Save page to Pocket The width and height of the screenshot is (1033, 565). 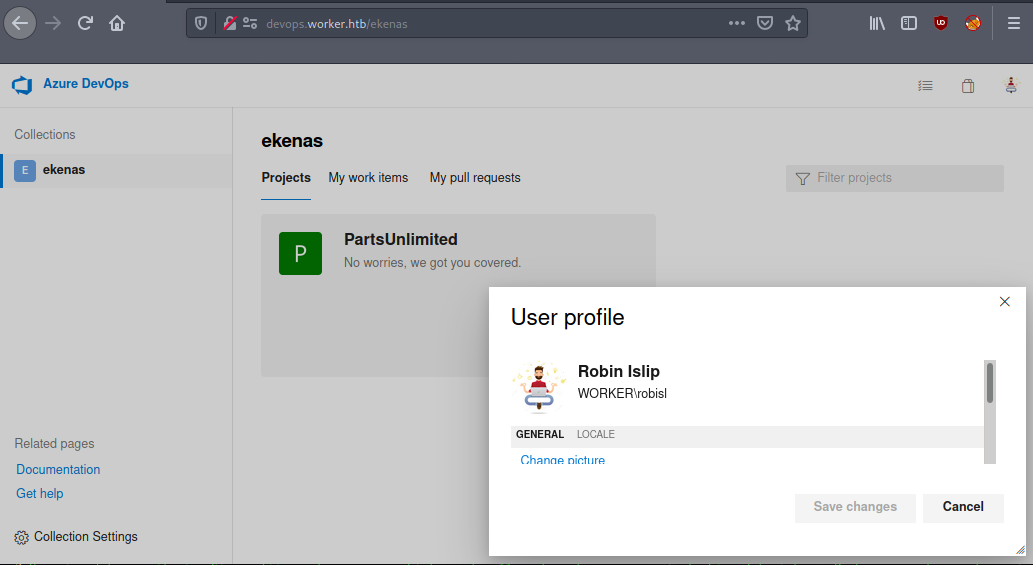point(764,24)
